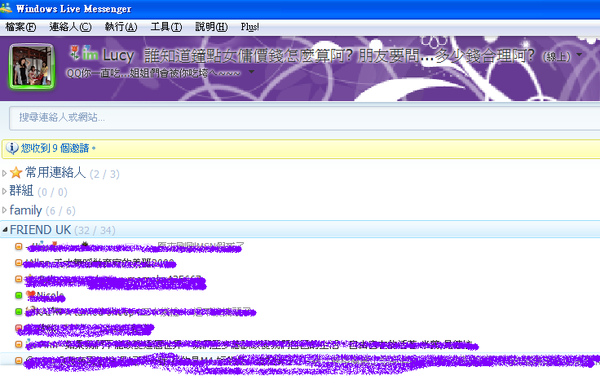This screenshot has width=600, height=389.
Task: Click the display name Lucy
Action: 118,55
